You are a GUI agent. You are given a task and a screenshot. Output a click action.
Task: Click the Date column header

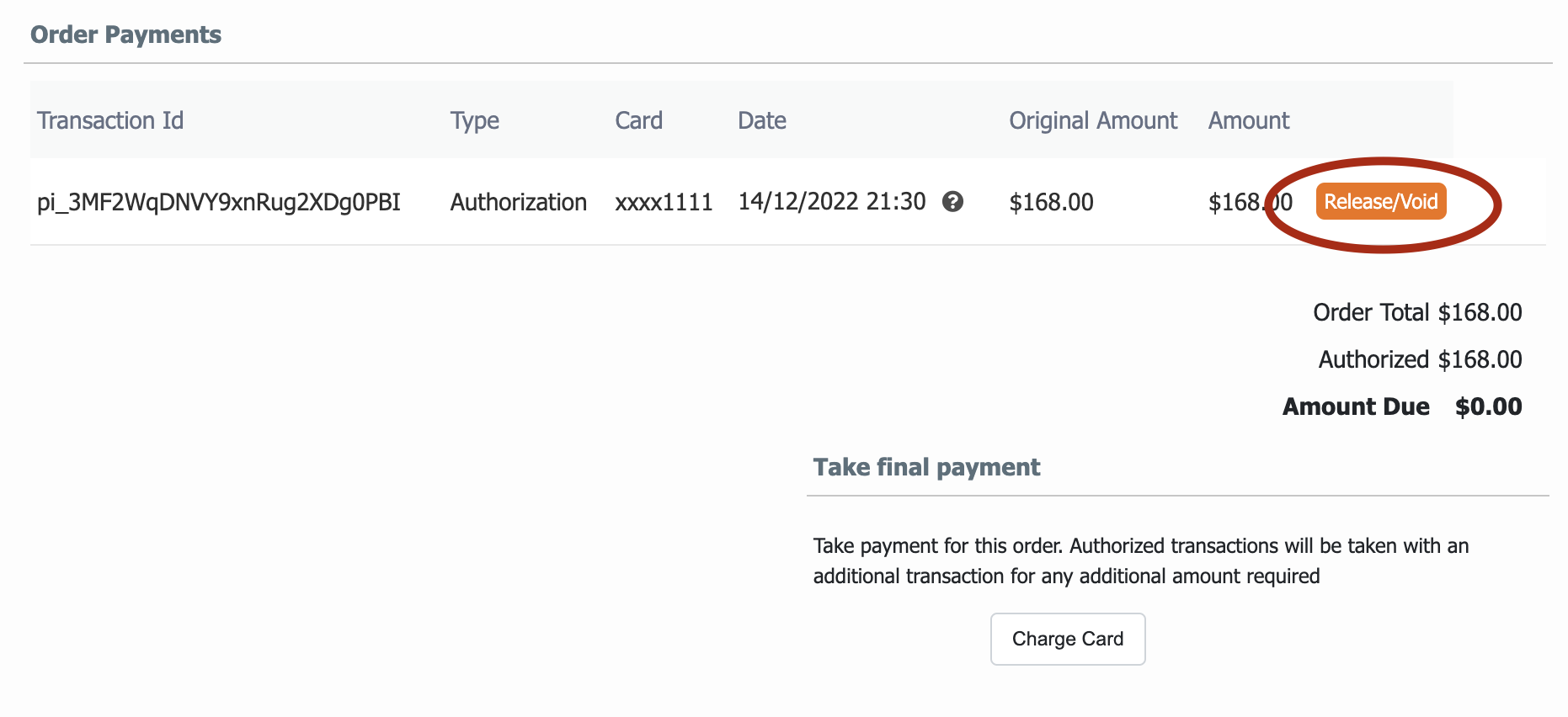(x=761, y=120)
